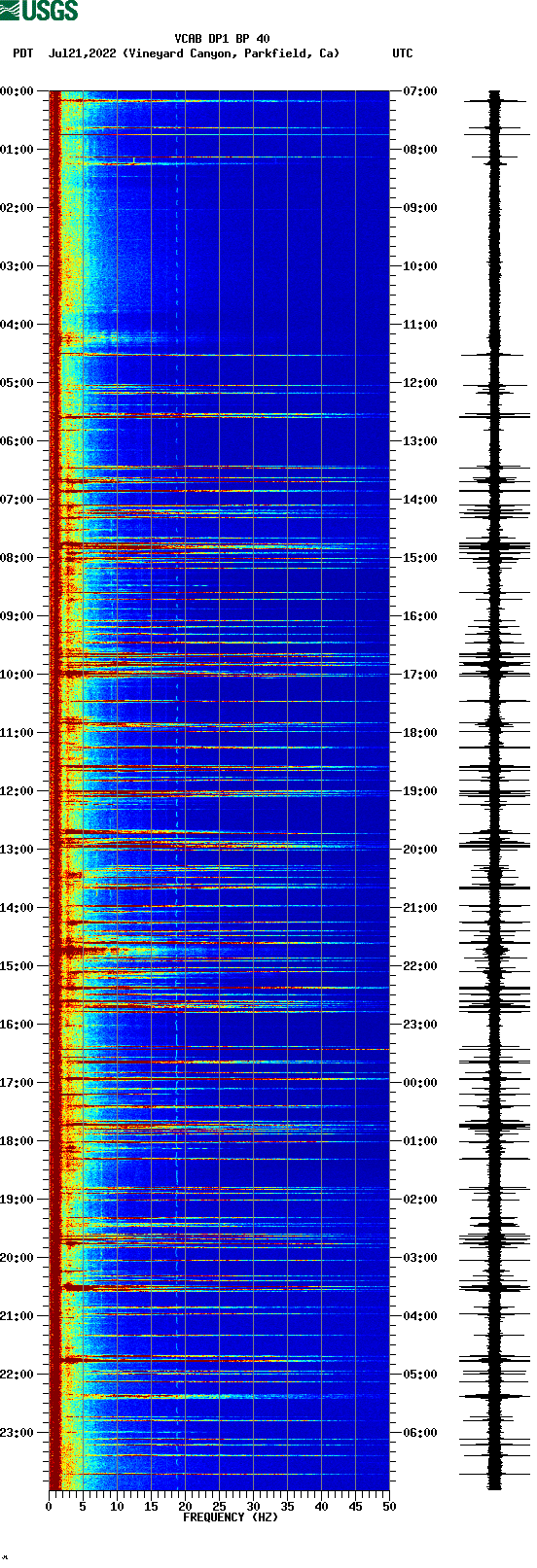This screenshot has width=537, height=1568.
Task: Click the 13:00 UTC time label
Action: [420, 441]
